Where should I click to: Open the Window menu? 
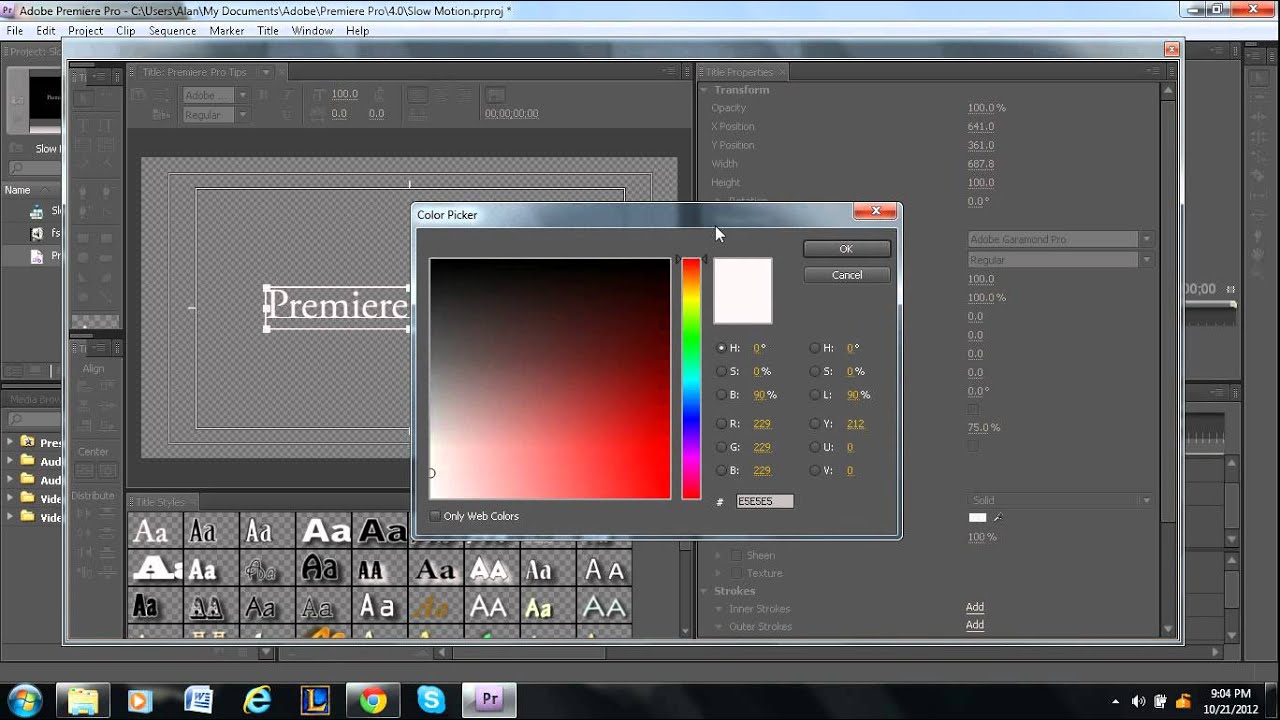point(312,31)
